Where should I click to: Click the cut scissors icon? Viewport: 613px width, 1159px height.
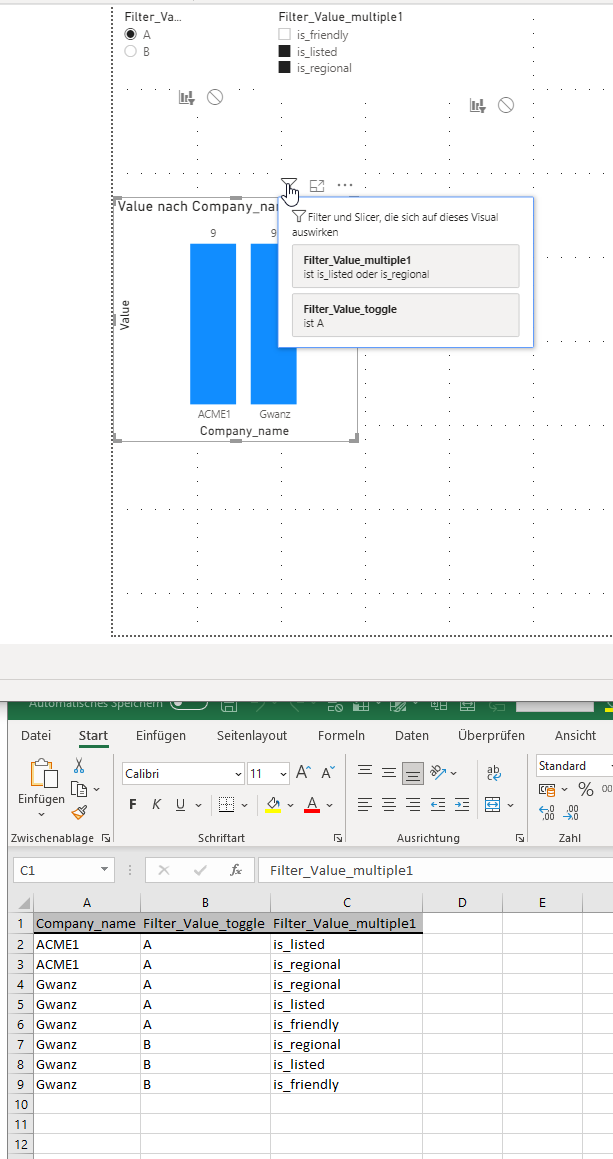coord(79,766)
